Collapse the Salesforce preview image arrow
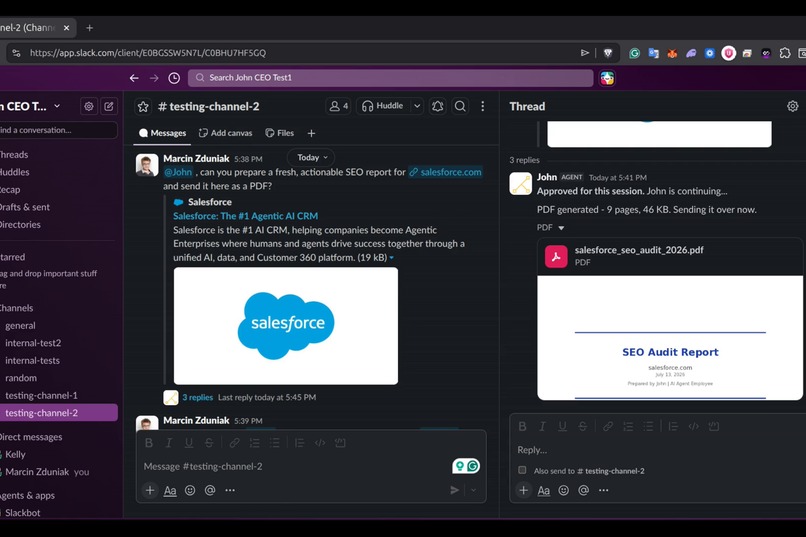 coord(392,258)
